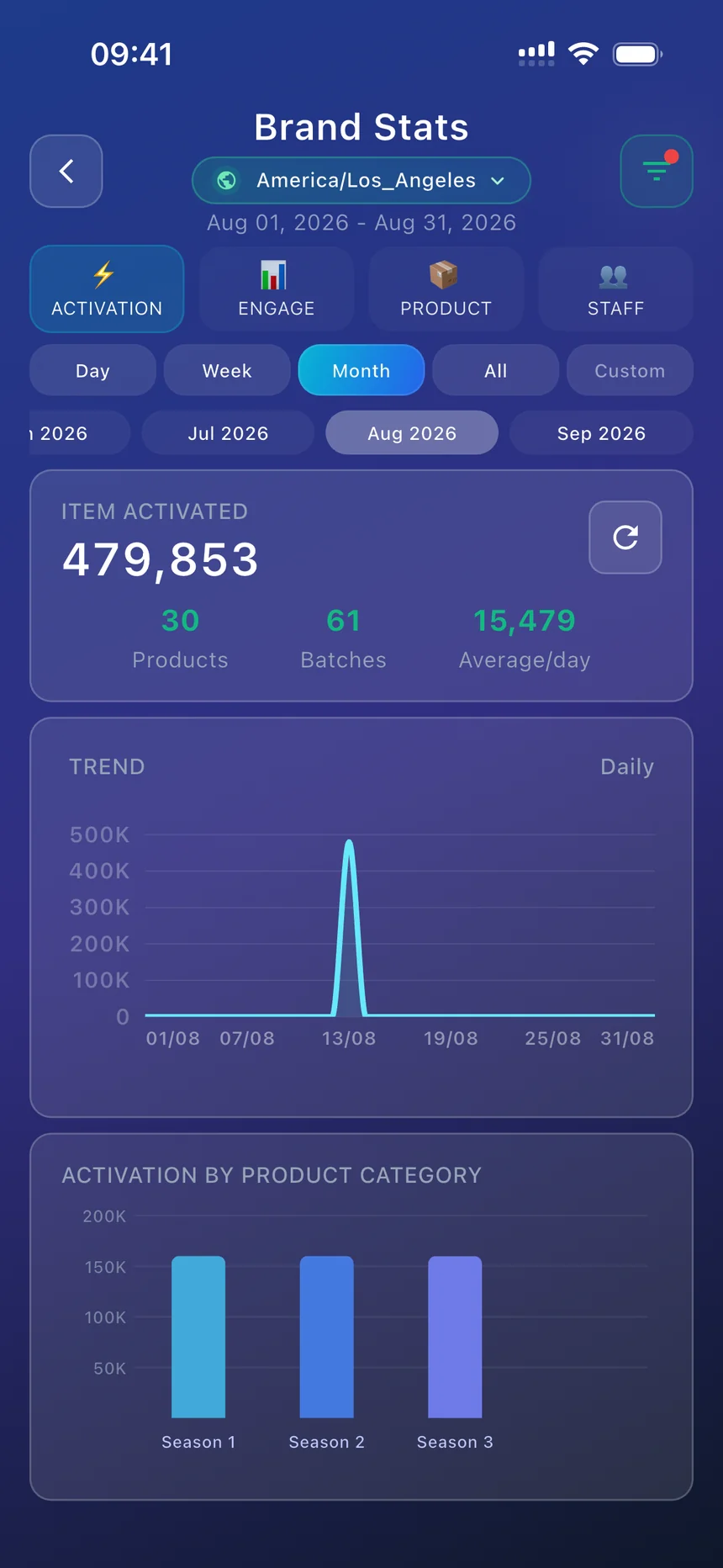This screenshot has width=723, height=1568.
Task: Tap the Season 1 bar
Action: pyautogui.click(x=198, y=1337)
